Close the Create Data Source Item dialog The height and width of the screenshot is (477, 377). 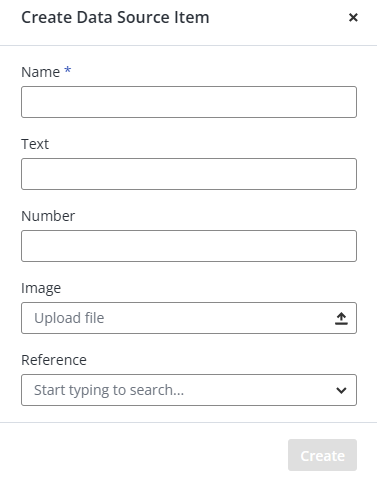coord(353,17)
